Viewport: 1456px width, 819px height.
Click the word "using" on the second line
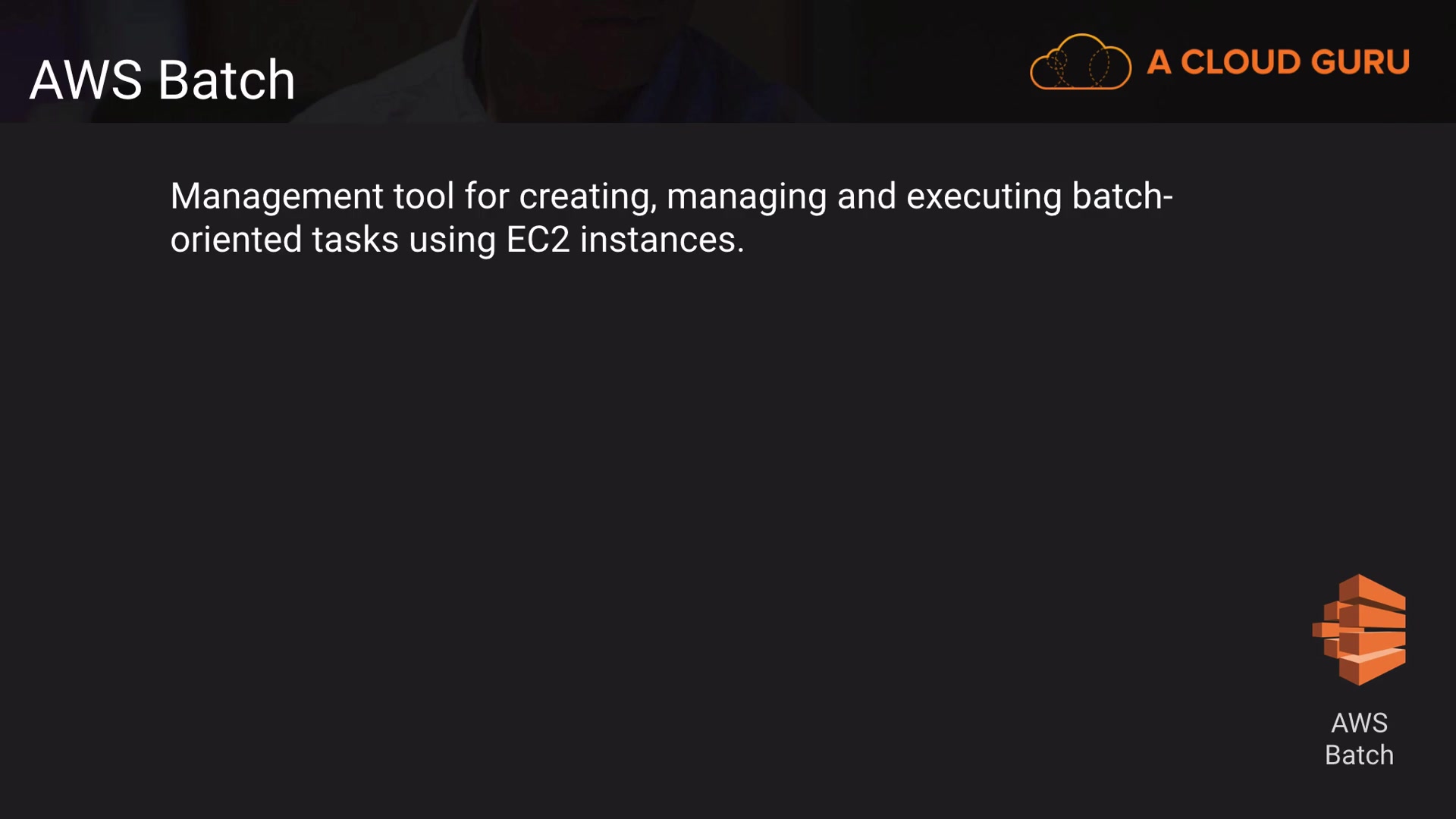click(x=452, y=240)
